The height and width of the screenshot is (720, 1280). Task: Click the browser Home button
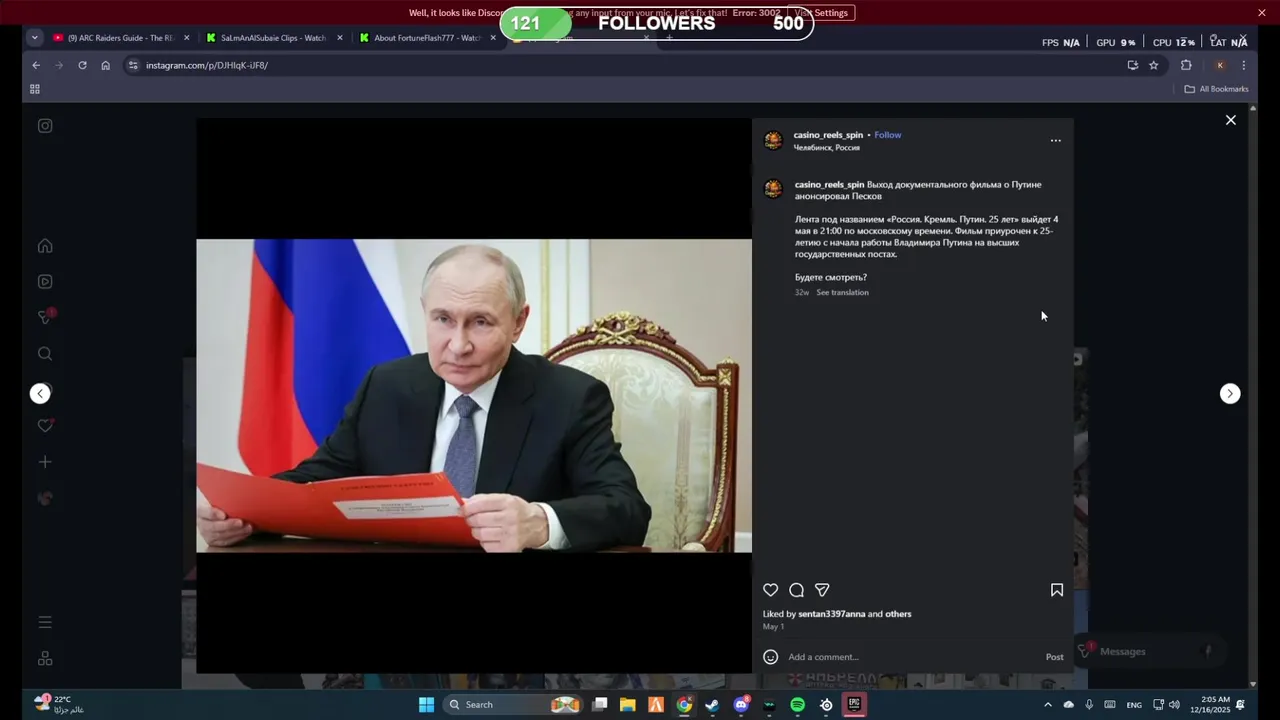105,65
